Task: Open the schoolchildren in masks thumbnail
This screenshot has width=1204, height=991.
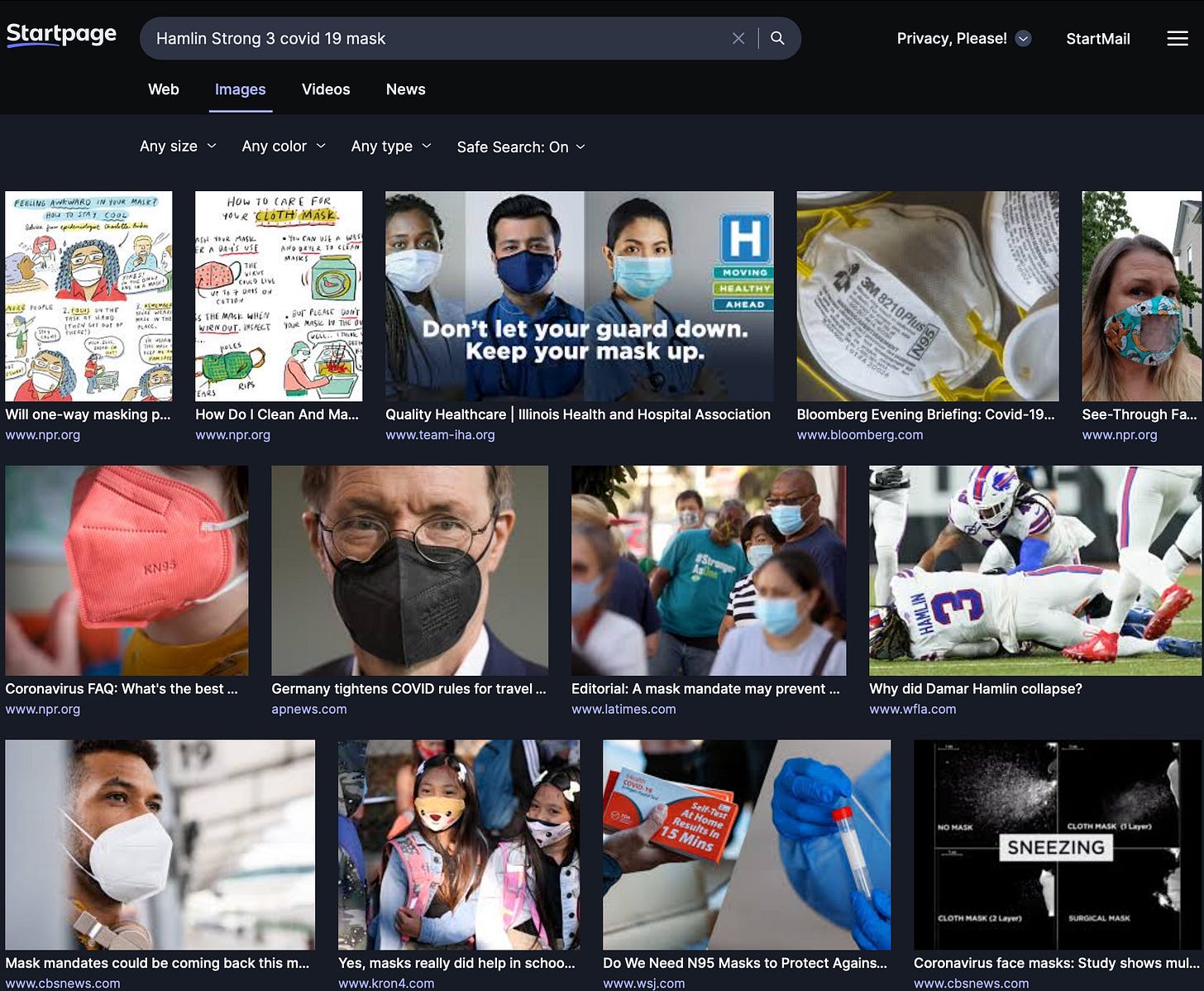Action: [x=459, y=845]
